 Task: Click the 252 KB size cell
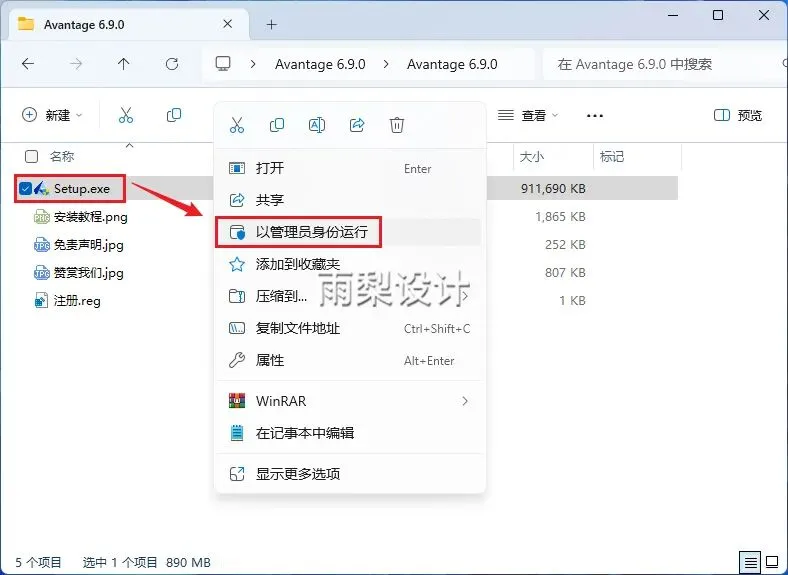565,245
